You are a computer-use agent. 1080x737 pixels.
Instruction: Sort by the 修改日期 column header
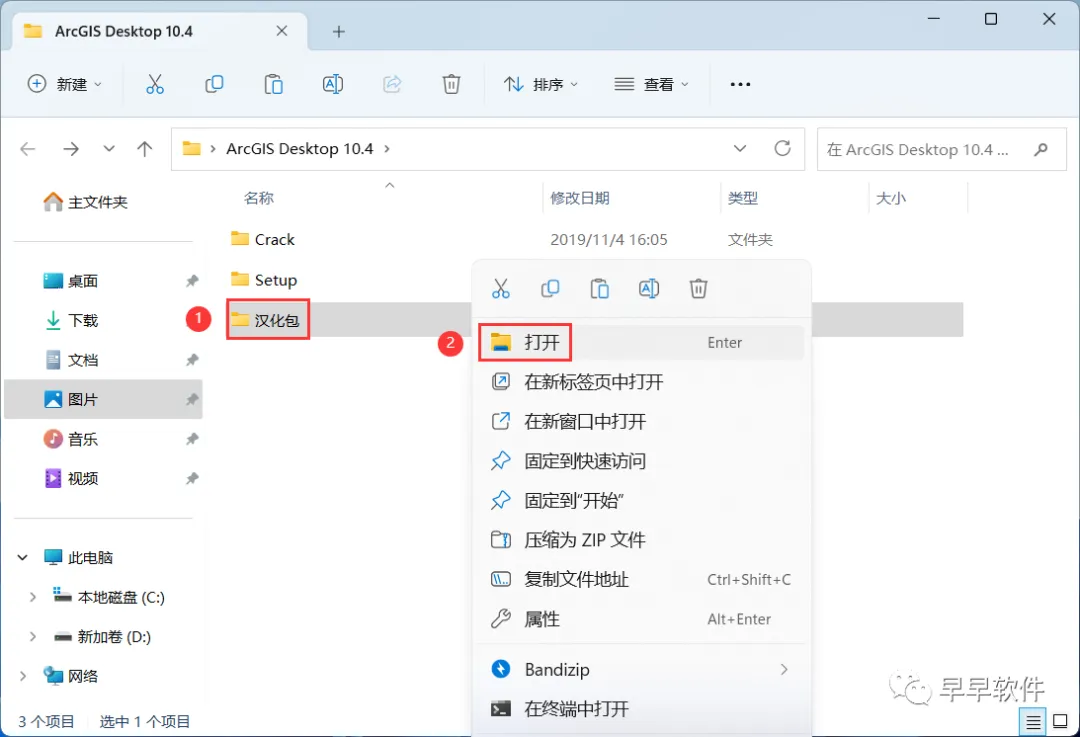[x=580, y=198]
